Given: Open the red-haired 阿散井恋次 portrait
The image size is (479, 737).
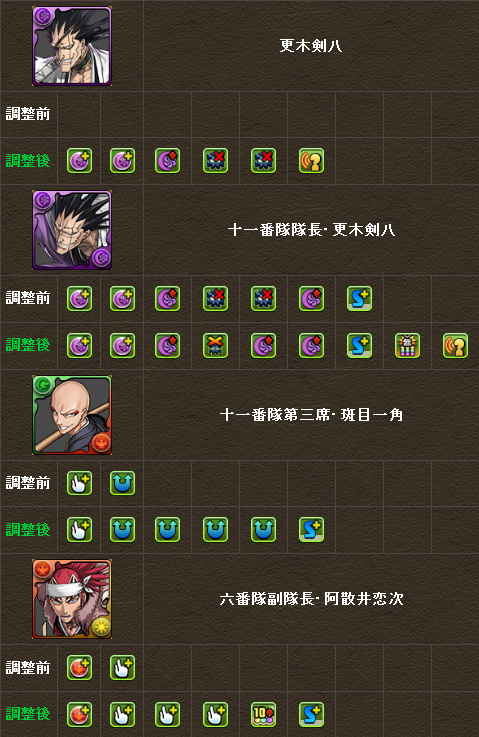Looking at the screenshot, I should 72,599.
